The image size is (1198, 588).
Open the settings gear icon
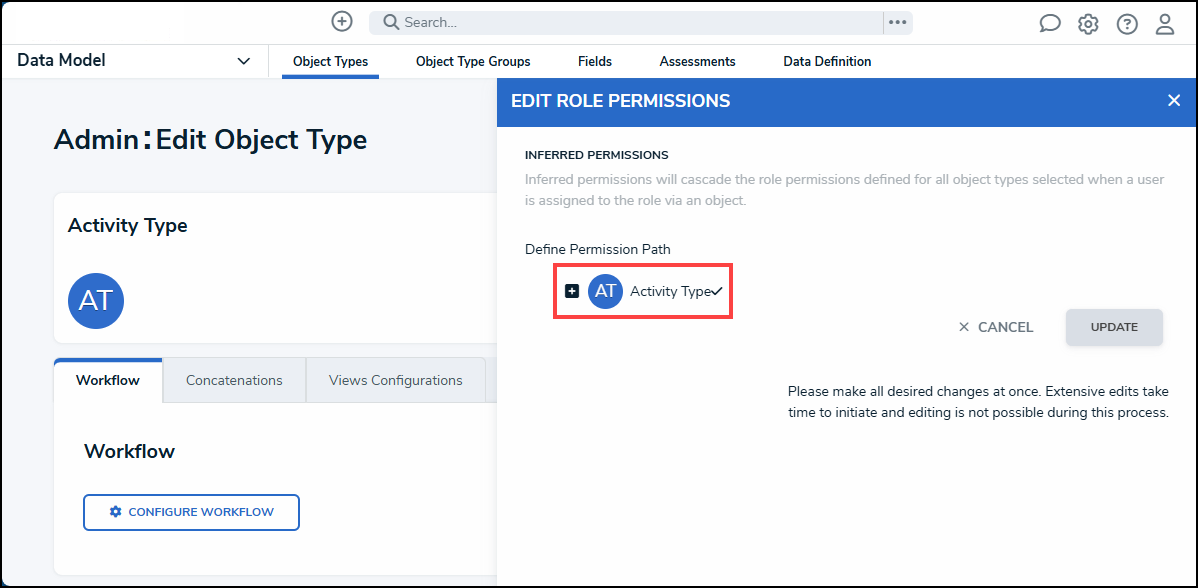click(x=1088, y=24)
